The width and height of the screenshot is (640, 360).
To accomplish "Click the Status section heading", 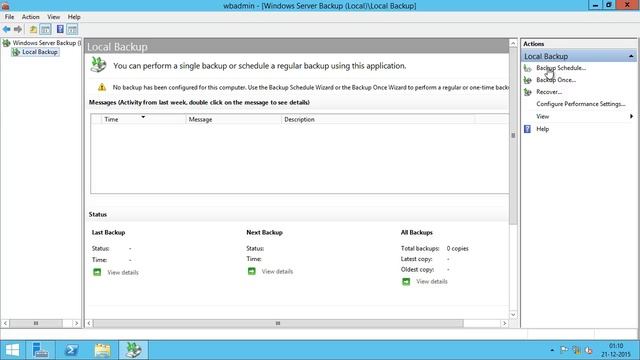I will click(x=98, y=214).
